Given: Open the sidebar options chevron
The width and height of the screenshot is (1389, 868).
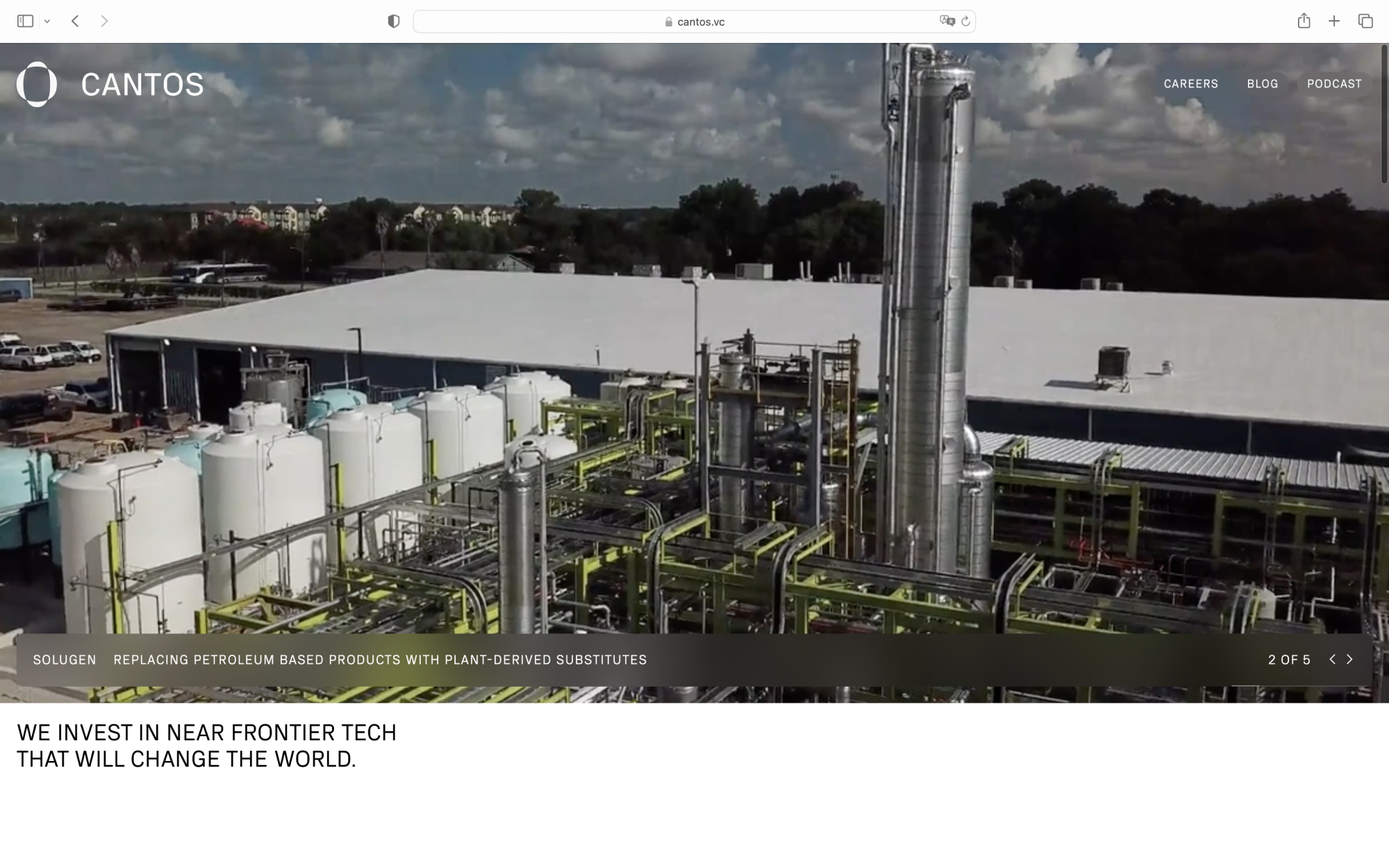Looking at the screenshot, I should click(x=47, y=22).
